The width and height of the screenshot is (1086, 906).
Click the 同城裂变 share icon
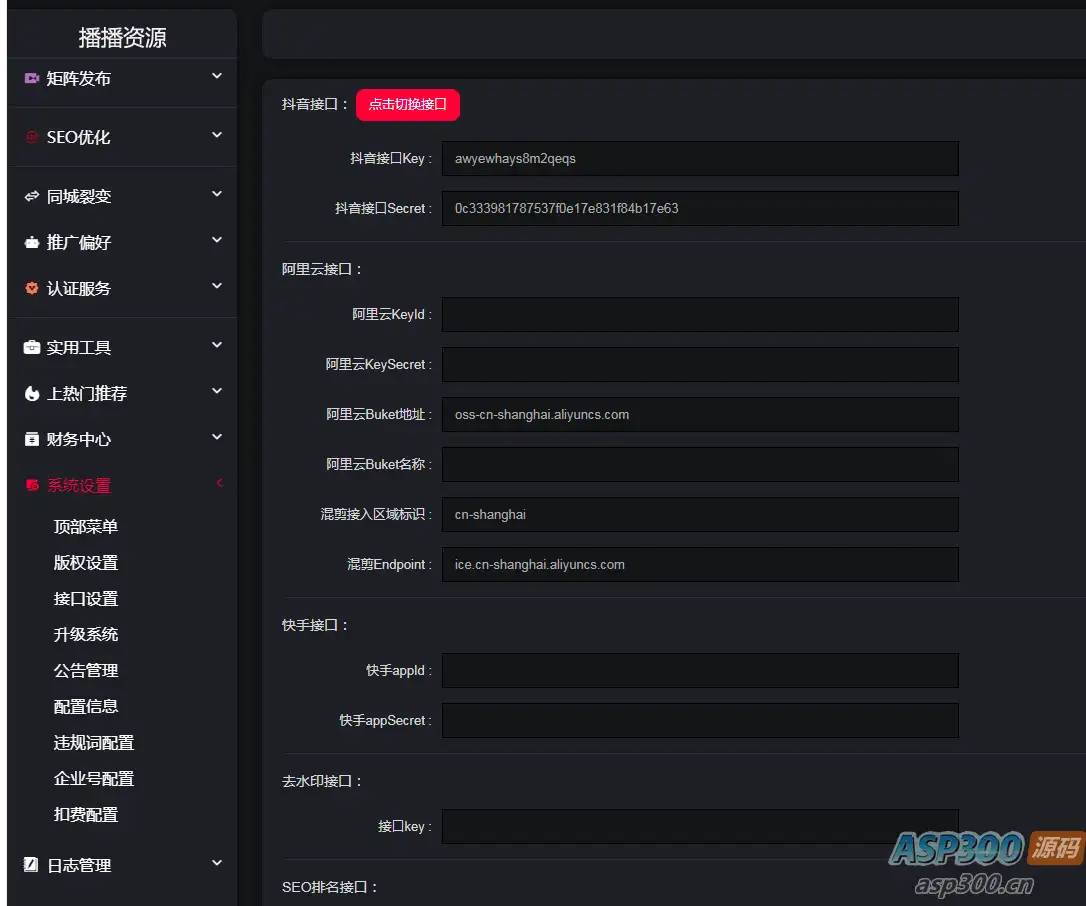pos(31,196)
